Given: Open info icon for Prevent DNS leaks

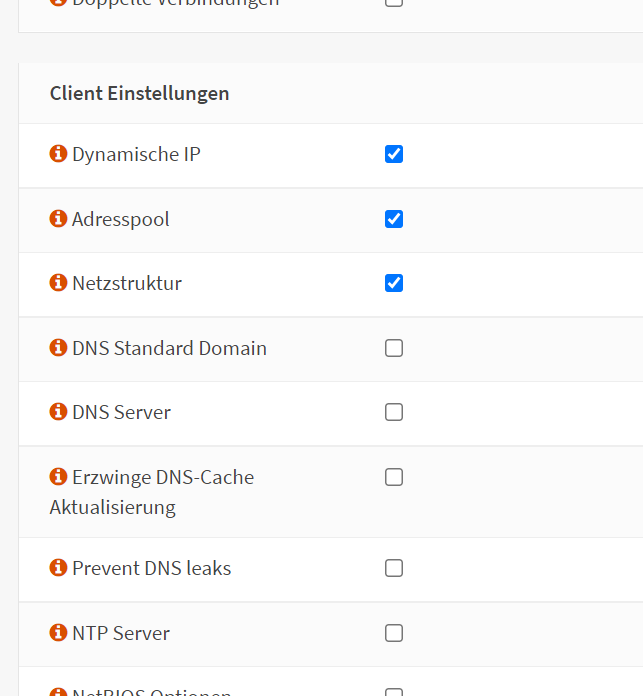Looking at the screenshot, I should [x=58, y=568].
